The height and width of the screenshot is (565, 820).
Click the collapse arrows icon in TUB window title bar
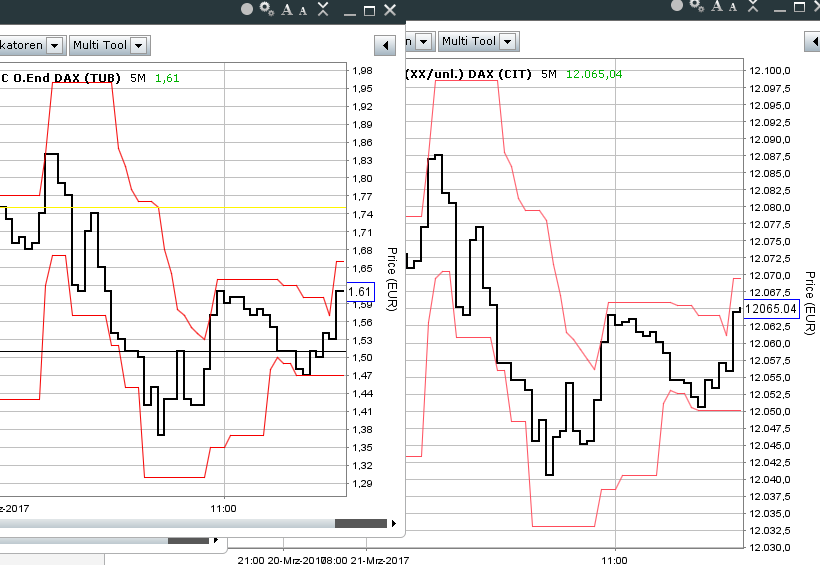click(323, 9)
